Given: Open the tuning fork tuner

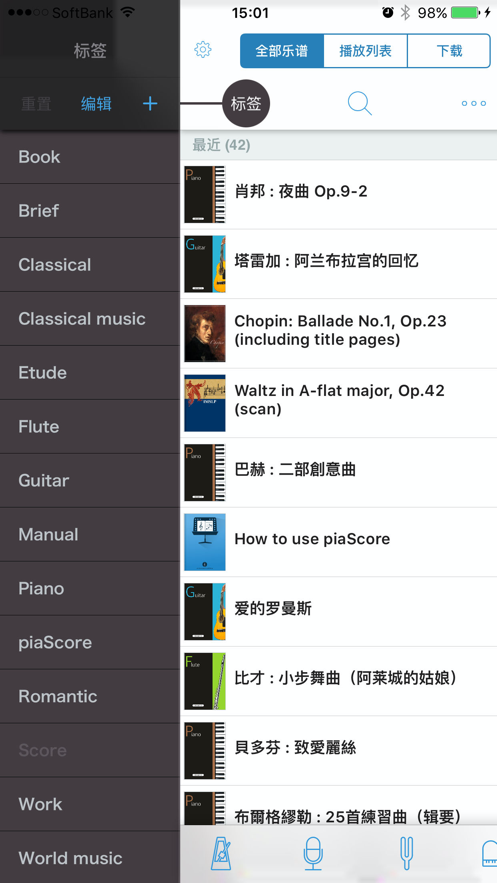Looking at the screenshot, I should 406,854.
